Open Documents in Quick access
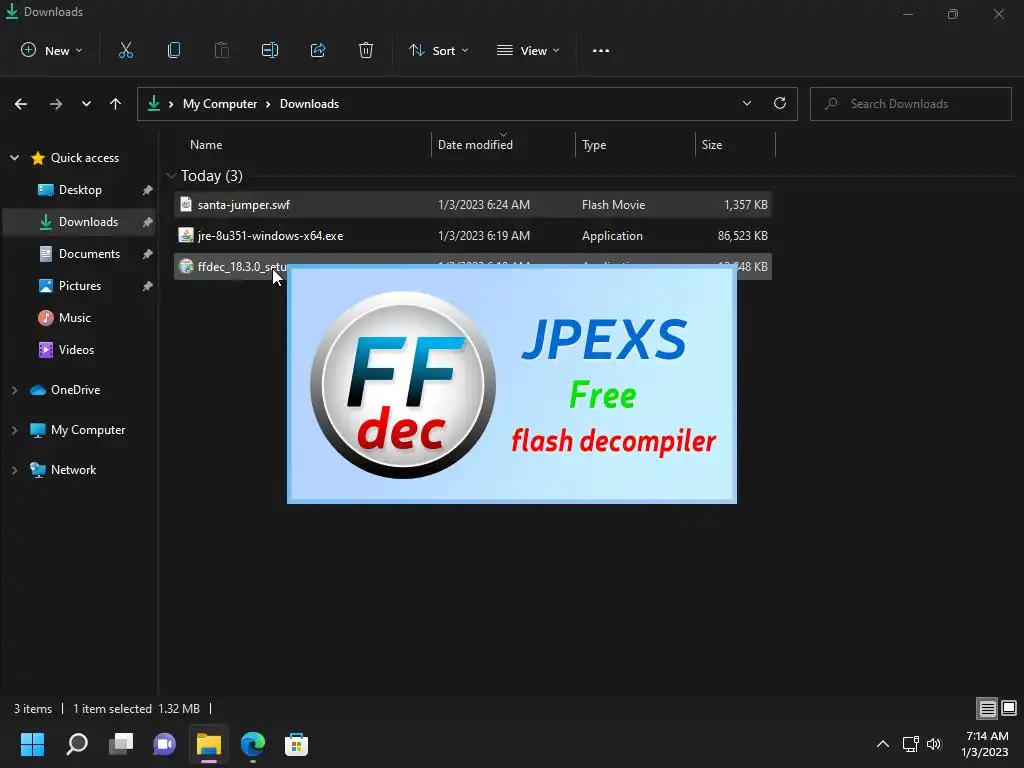 pyautogui.click(x=80, y=254)
